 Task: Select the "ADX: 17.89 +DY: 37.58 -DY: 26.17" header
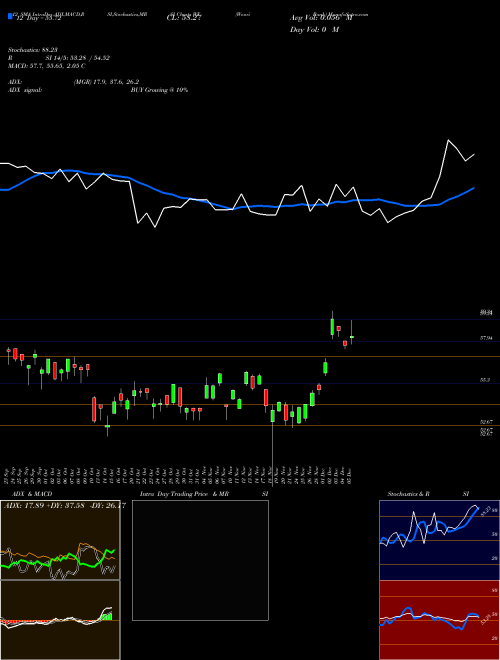click(x=64, y=506)
